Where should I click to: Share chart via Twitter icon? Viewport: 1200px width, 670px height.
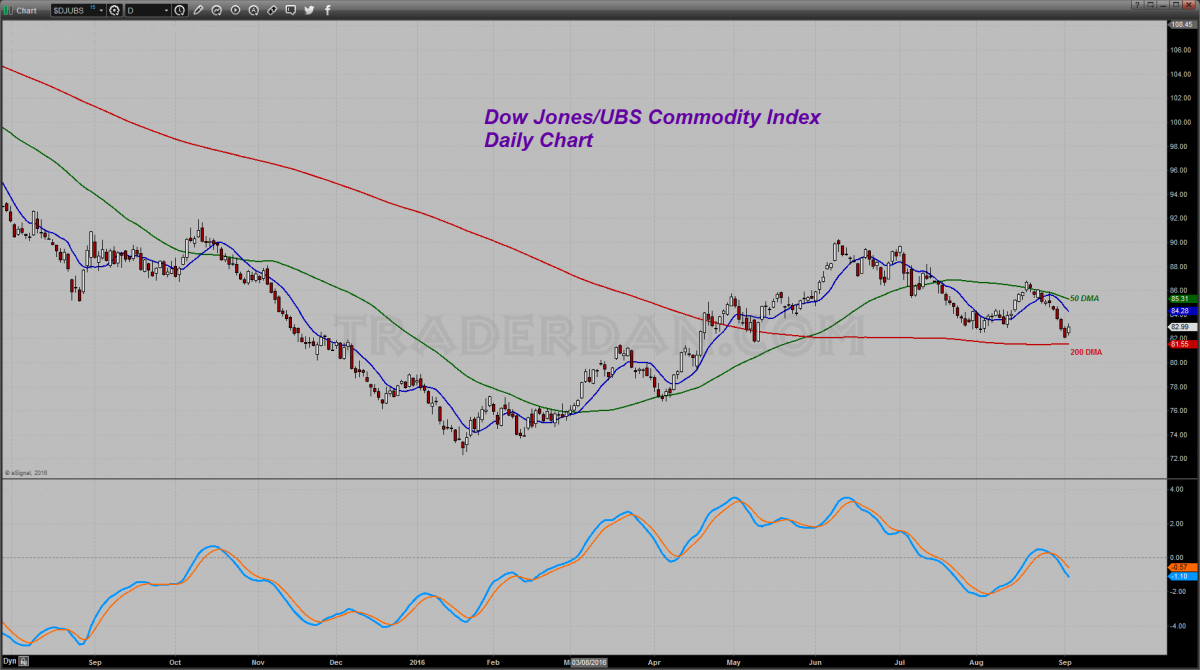pos(309,10)
